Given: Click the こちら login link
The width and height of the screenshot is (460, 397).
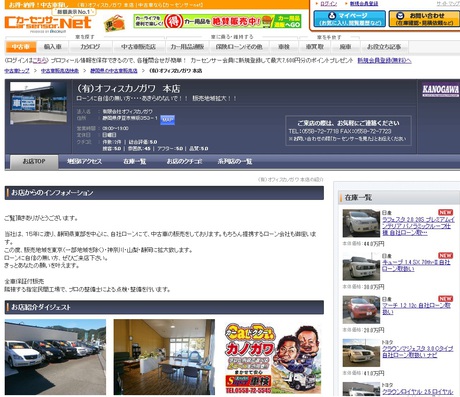Looking at the screenshot, I should pyautogui.click(x=40, y=61).
